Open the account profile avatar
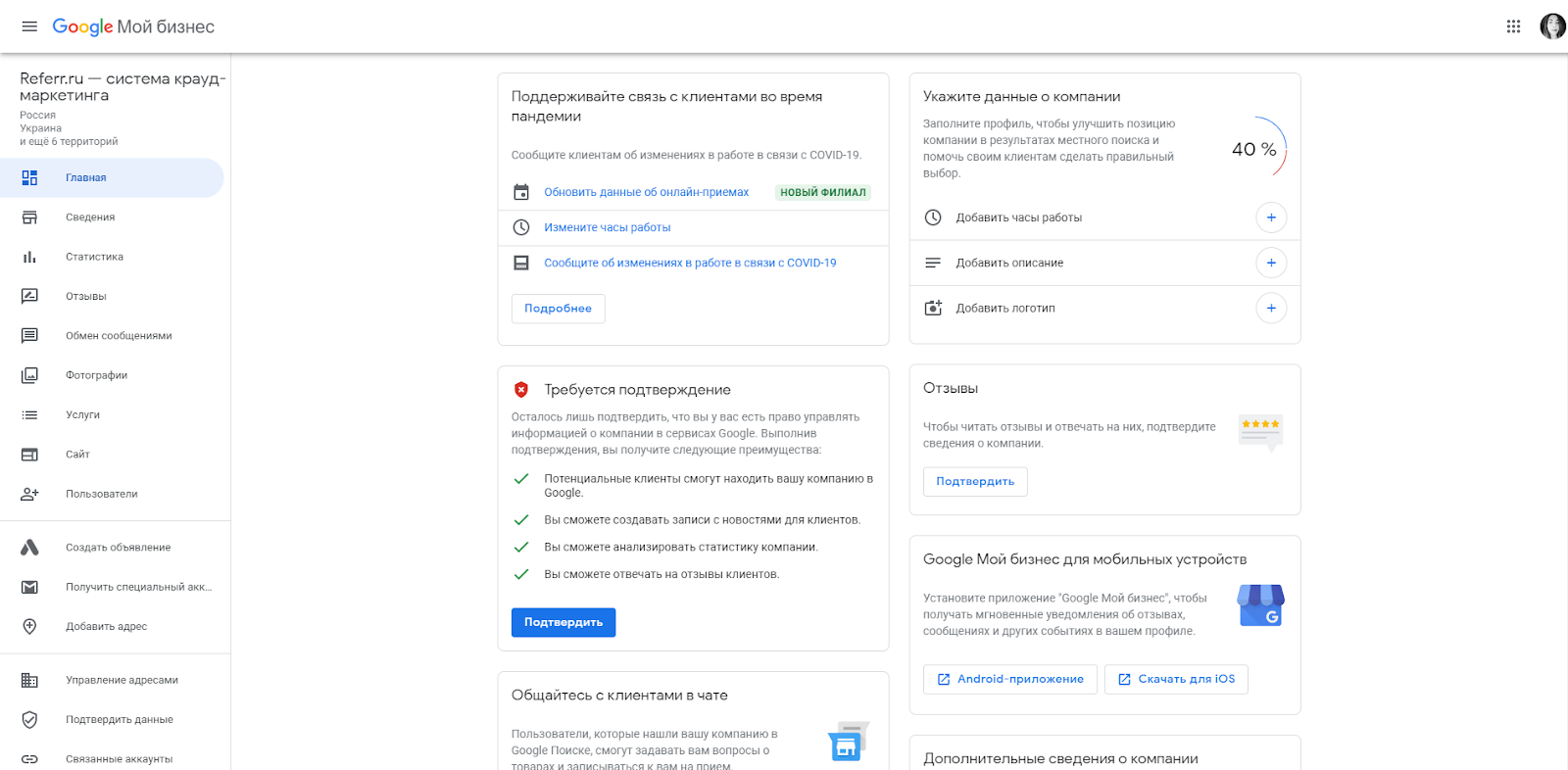Viewport: 1568px width, 770px height. (1552, 26)
